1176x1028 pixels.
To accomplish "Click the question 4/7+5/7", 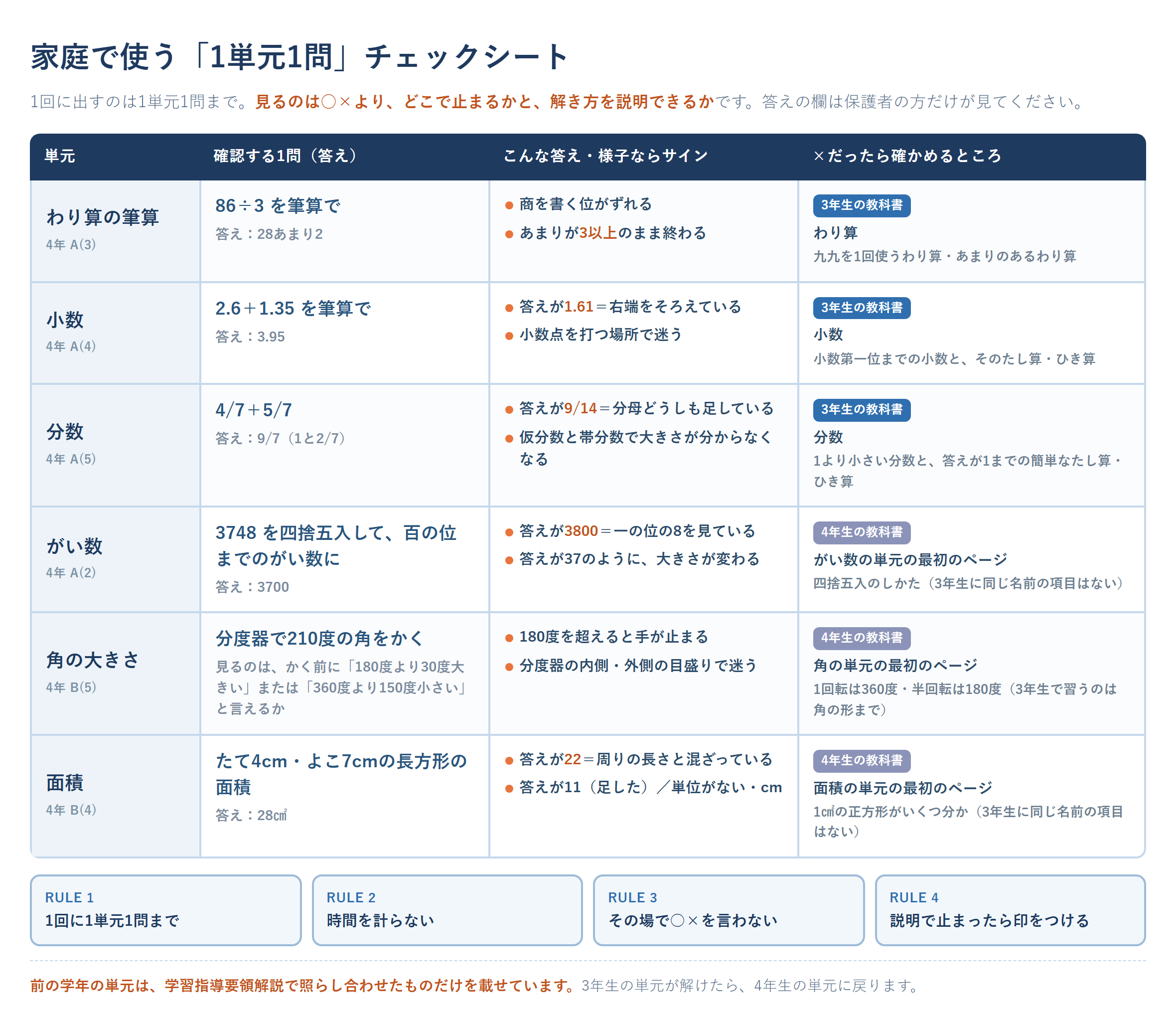I will pos(254,410).
